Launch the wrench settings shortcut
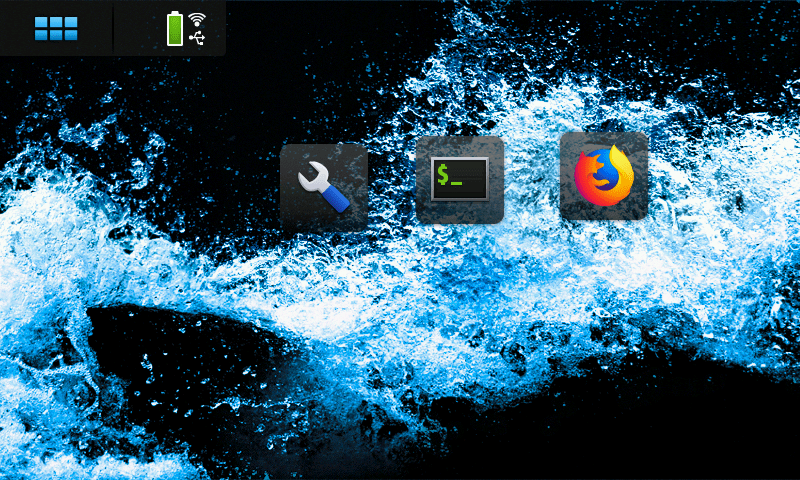This screenshot has height=480, width=800. click(x=324, y=187)
